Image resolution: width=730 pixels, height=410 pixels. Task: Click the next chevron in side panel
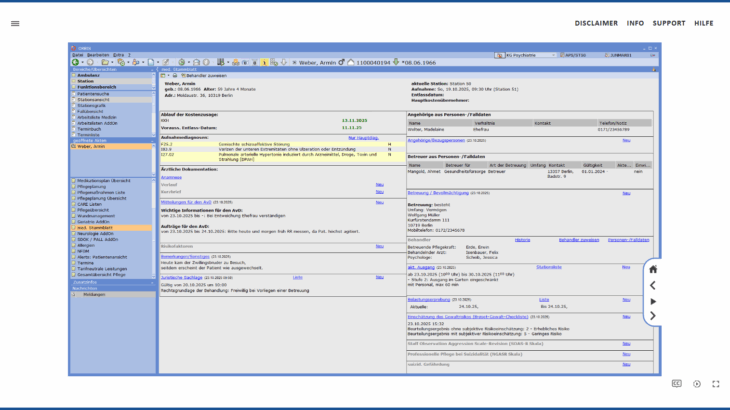(653, 316)
